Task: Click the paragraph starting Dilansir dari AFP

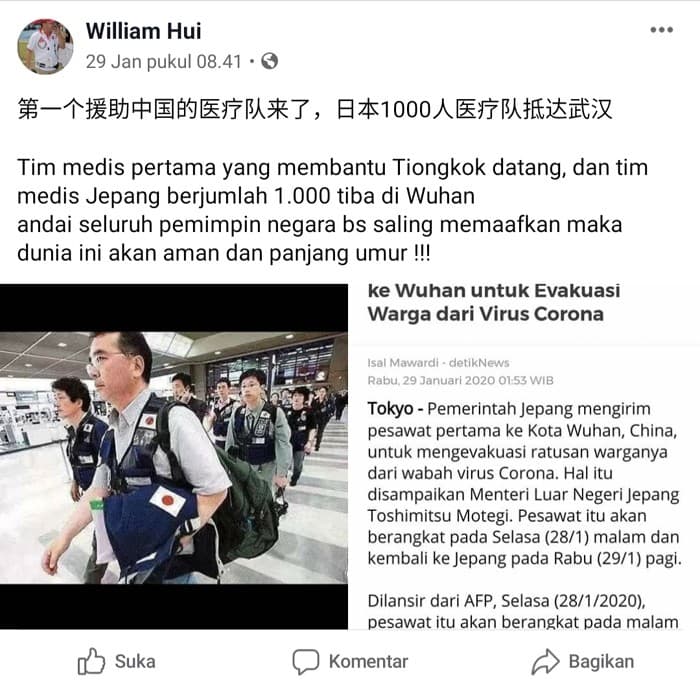Action: tap(523, 611)
